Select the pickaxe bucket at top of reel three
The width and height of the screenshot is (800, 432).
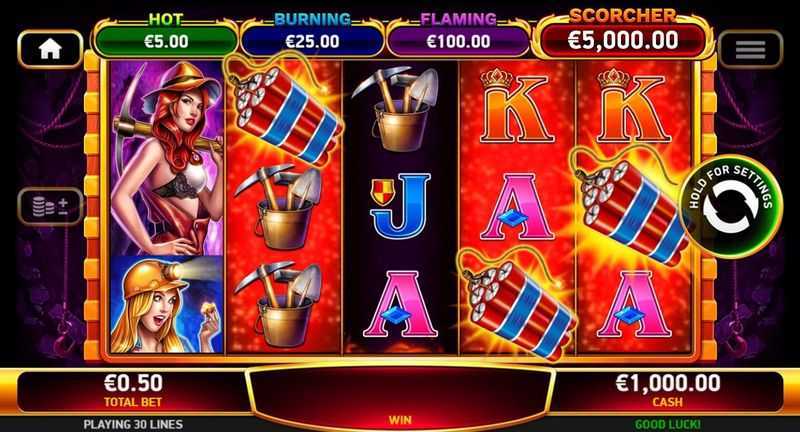(x=396, y=110)
